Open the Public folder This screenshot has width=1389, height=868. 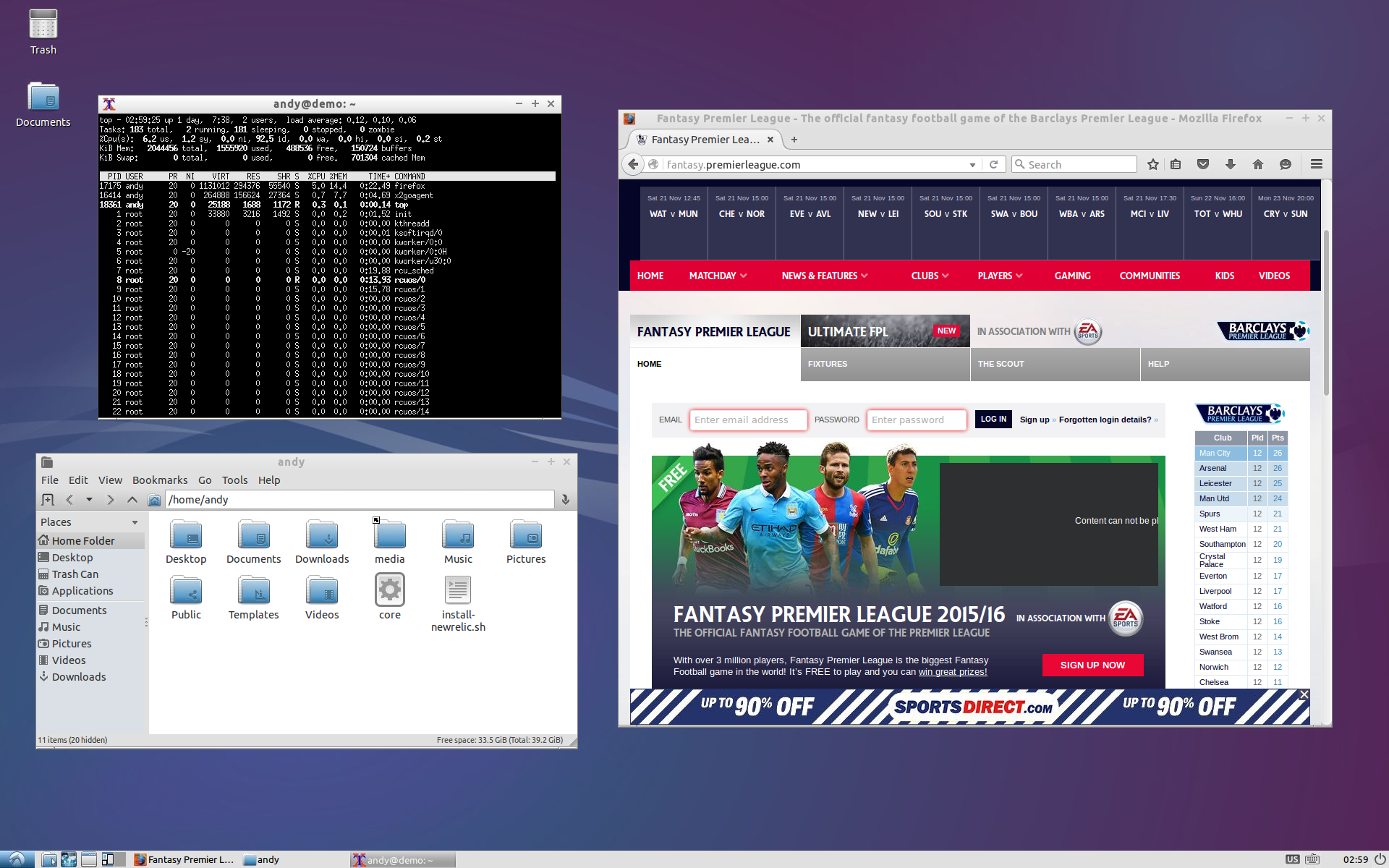coord(186,598)
